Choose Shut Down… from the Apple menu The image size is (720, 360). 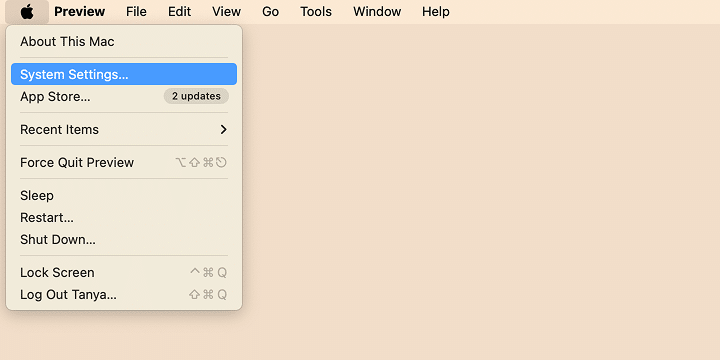click(124, 240)
